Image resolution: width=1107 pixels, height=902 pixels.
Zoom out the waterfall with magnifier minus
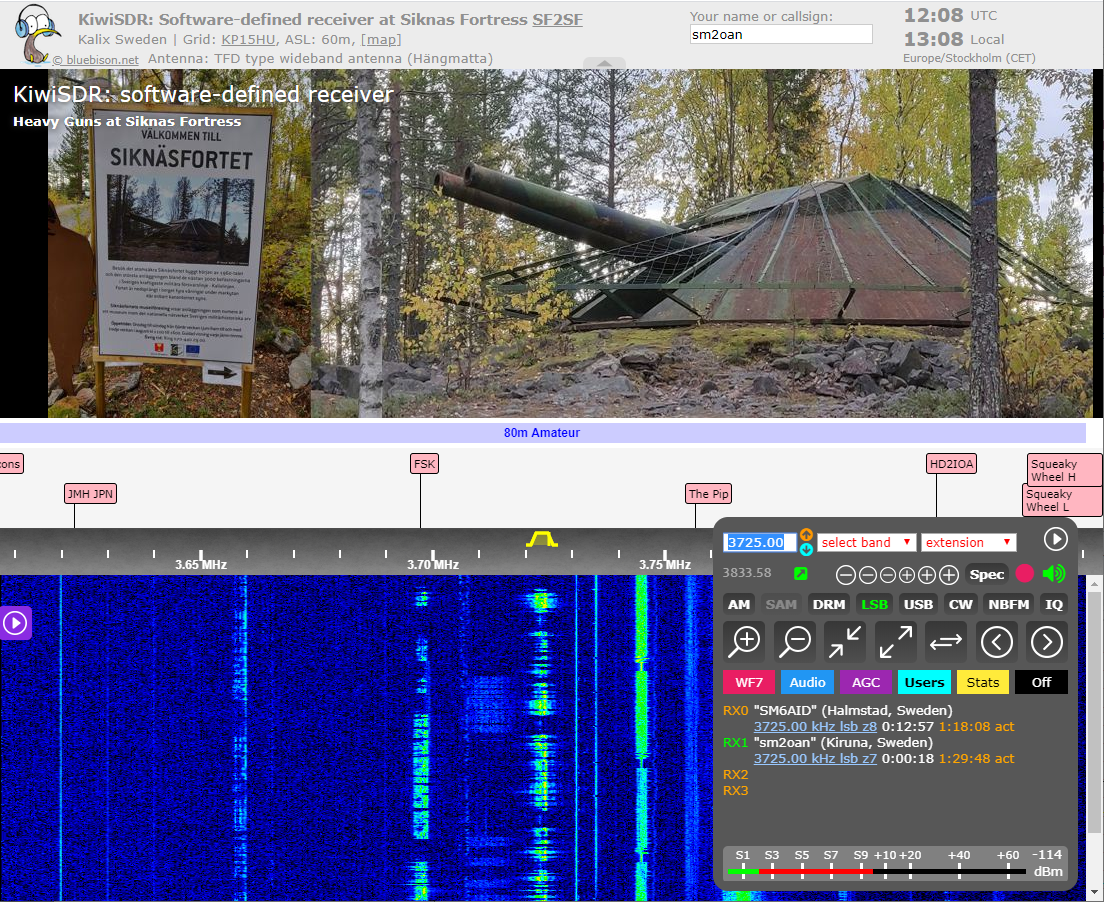796,642
